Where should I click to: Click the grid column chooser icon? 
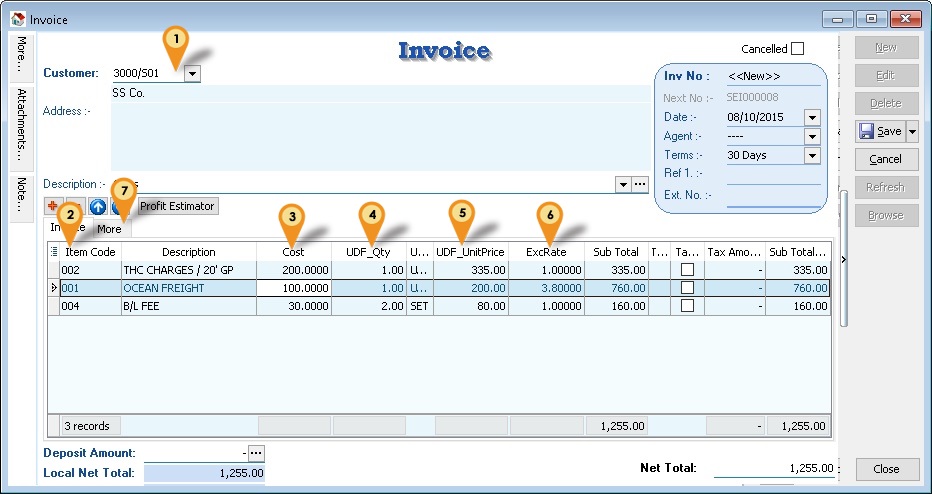53,252
